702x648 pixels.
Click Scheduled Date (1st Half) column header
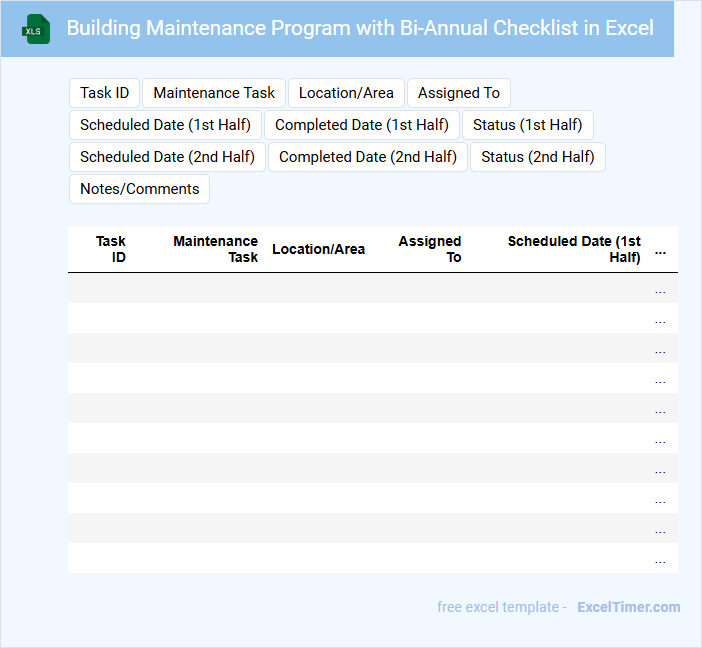click(574, 249)
